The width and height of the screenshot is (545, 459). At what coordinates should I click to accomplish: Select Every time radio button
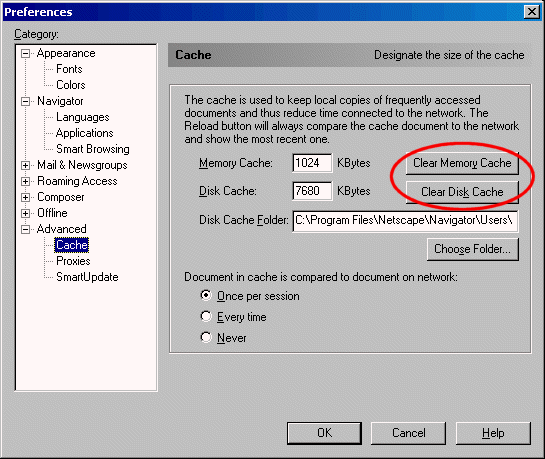pos(206,316)
